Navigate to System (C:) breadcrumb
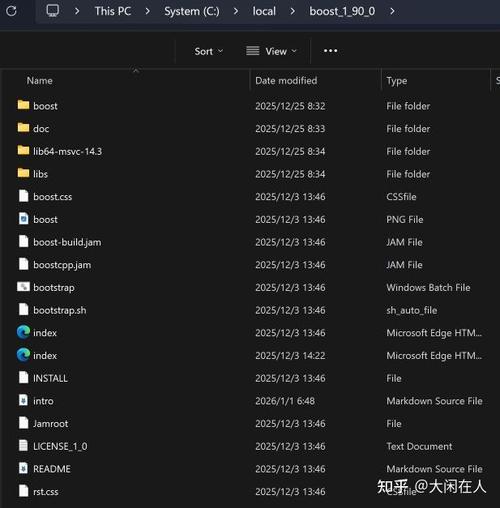Screen dimensions: 500x508 pyautogui.click(x=192, y=11)
